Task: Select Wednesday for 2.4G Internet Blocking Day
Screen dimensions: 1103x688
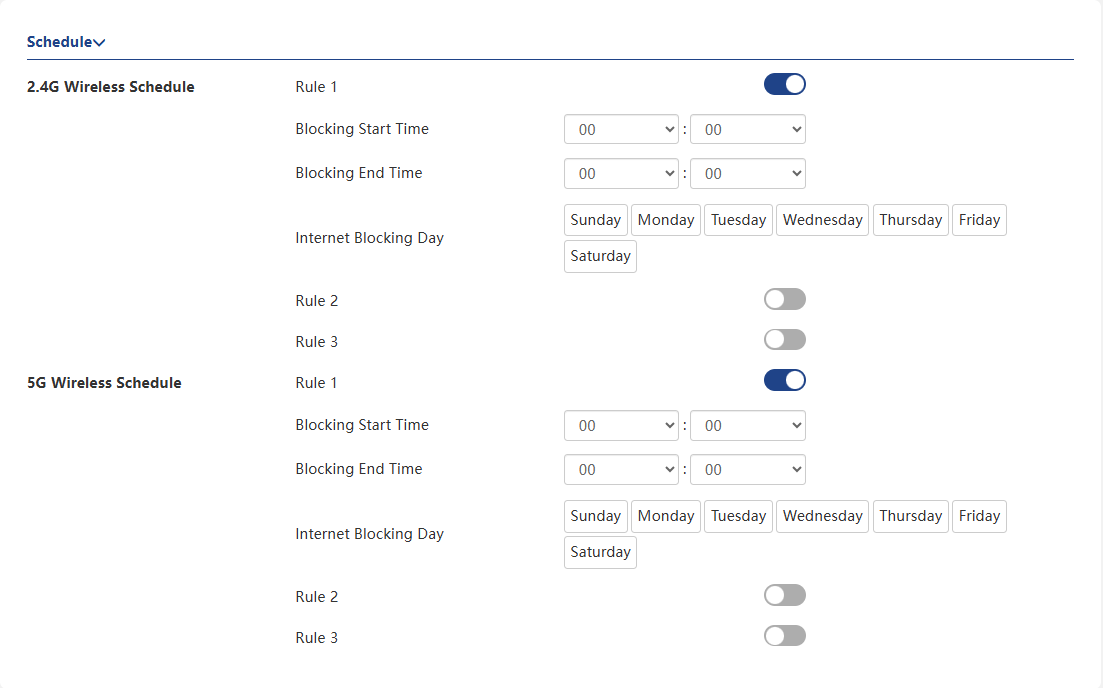Action: click(x=822, y=220)
